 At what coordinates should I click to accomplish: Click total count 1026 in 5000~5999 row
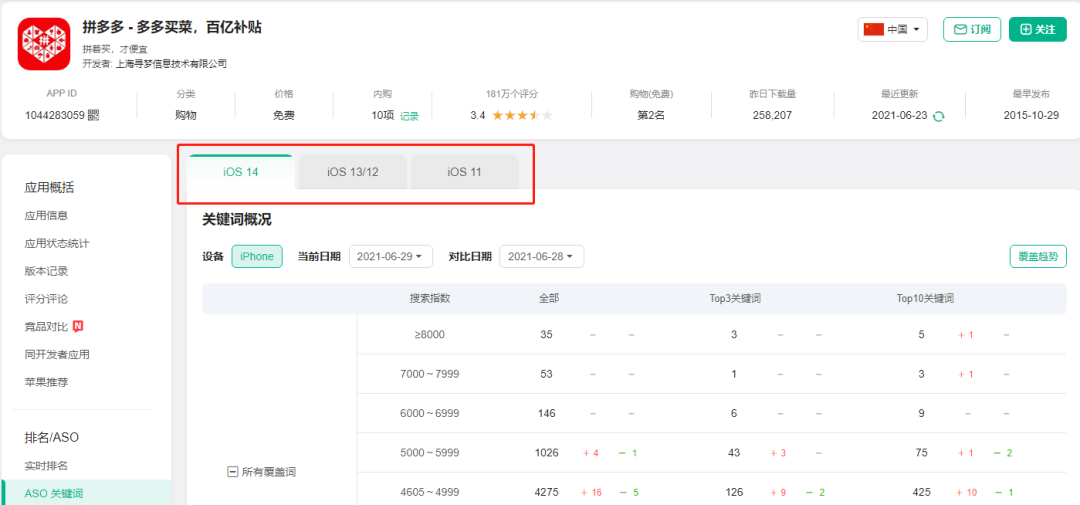(546, 453)
